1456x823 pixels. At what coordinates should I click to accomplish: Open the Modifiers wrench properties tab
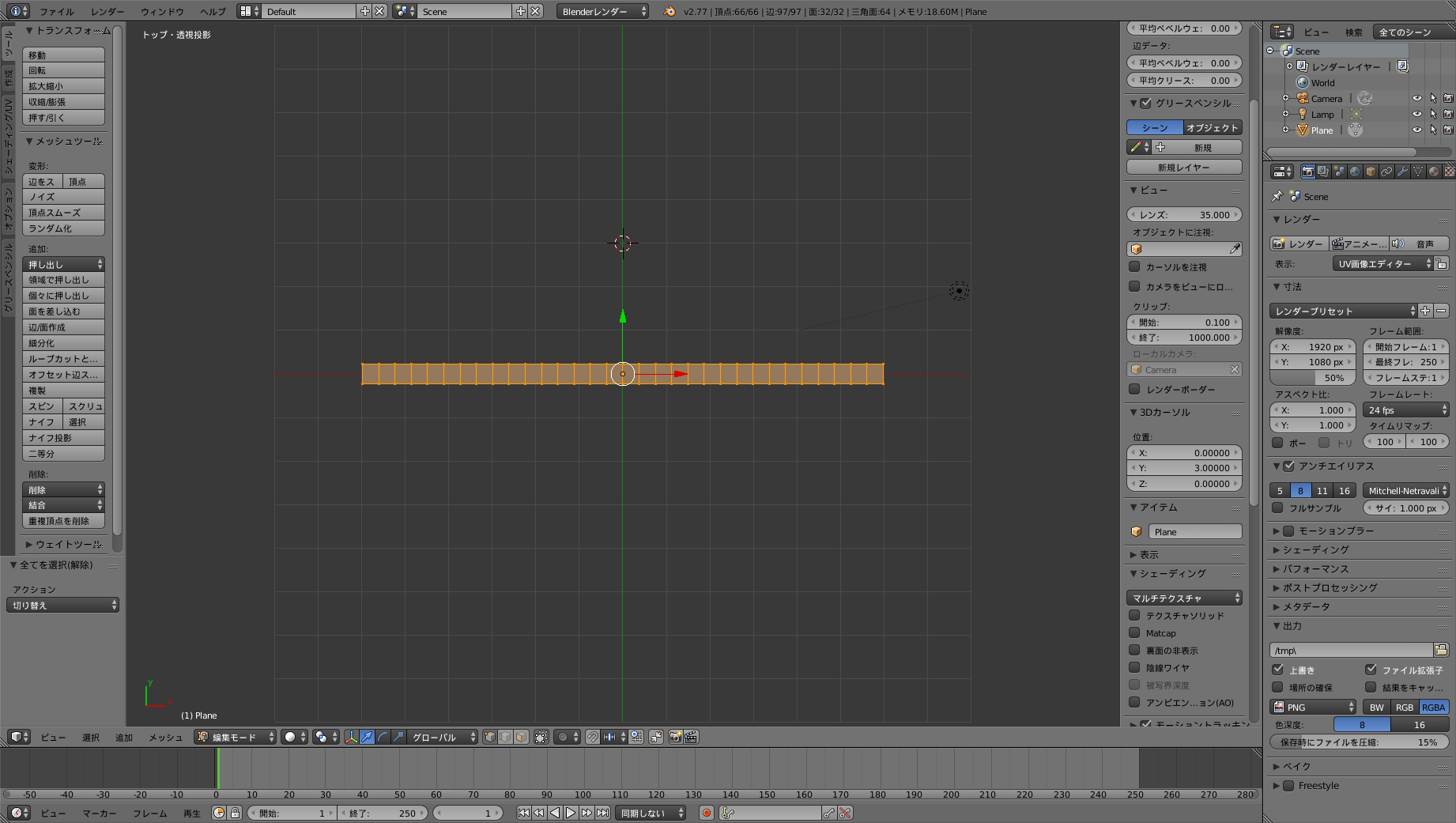pos(1402,172)
